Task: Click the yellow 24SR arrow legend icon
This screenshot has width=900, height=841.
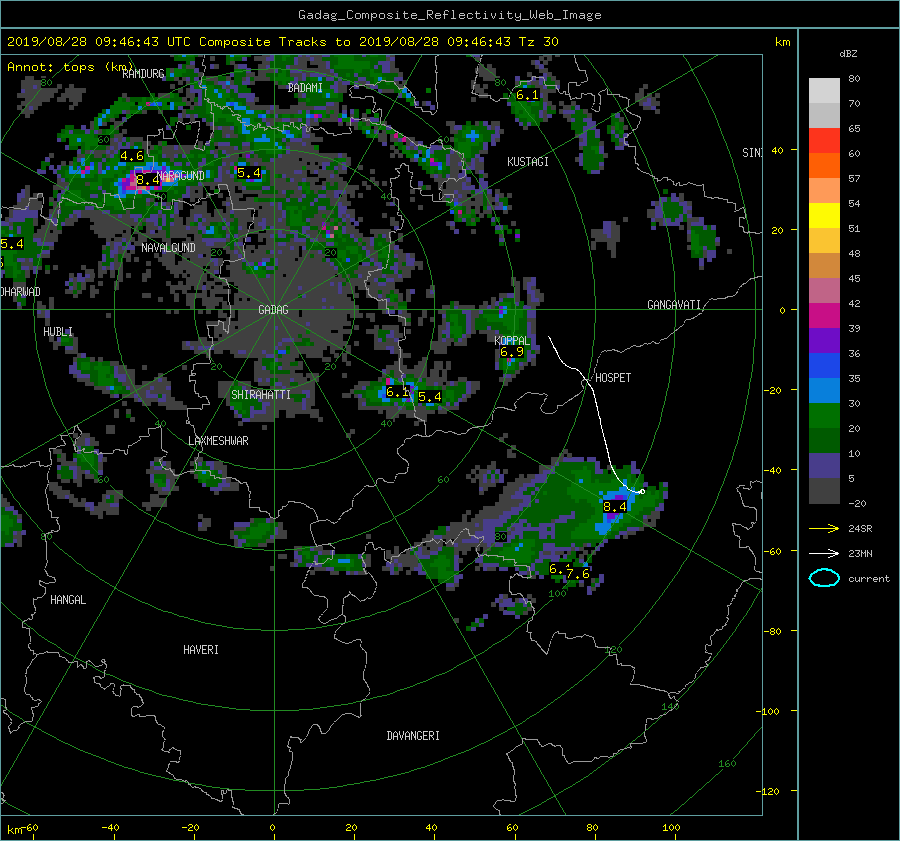Action: [x=824, y=528]
